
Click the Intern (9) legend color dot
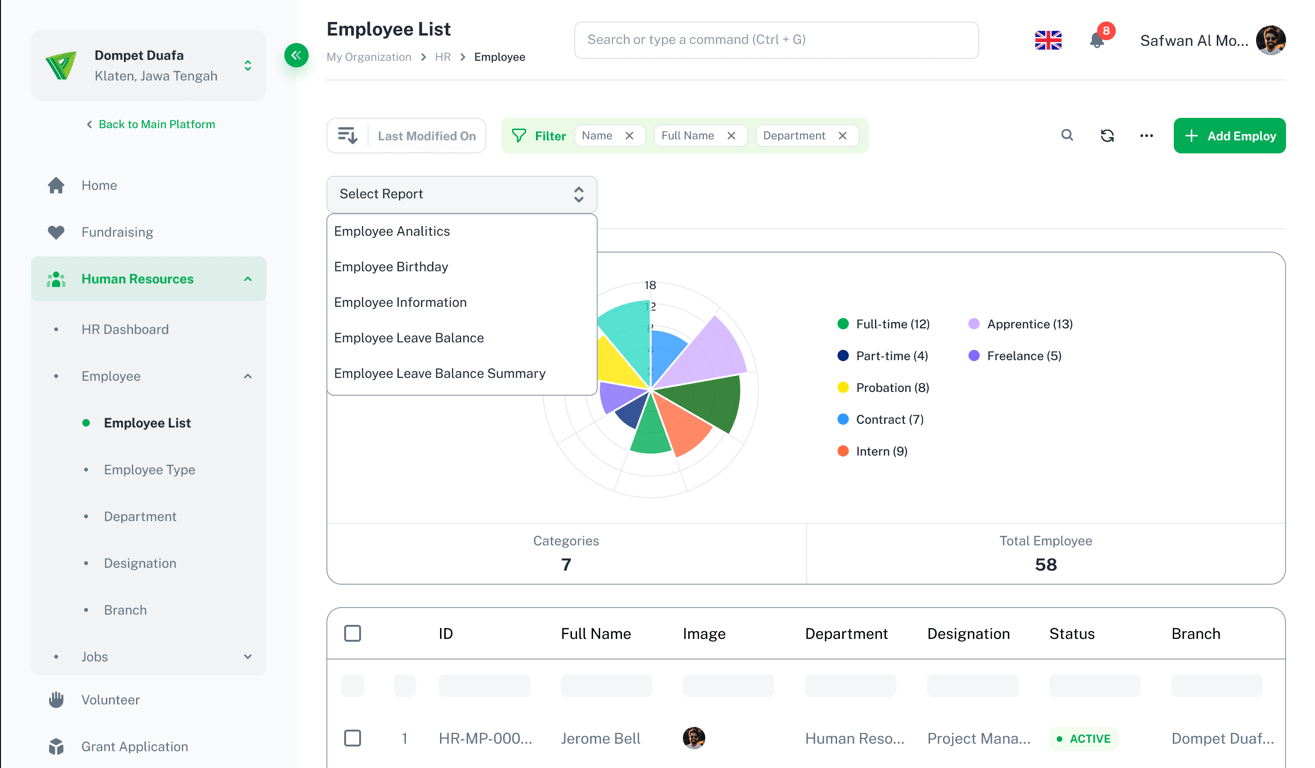pyautogui.click(x=843, y=451)
